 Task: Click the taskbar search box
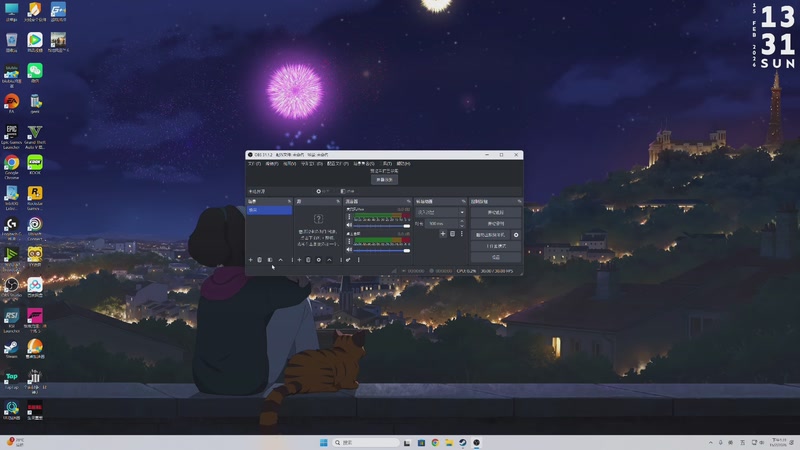tap(365, 442)
